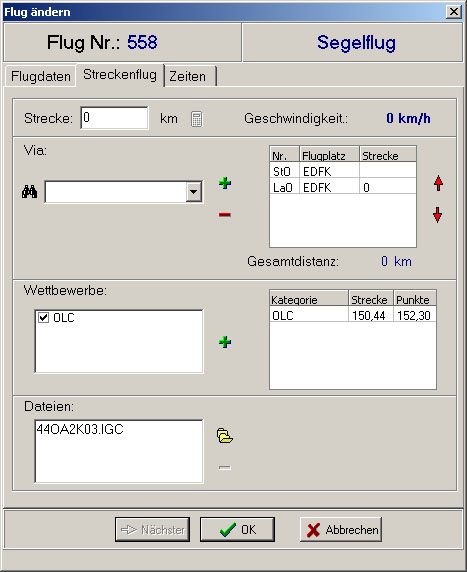Select file 44OA2K03.IGC in Dateien list
The width and height of the screenshot is (467, 572).
point(80,429)
